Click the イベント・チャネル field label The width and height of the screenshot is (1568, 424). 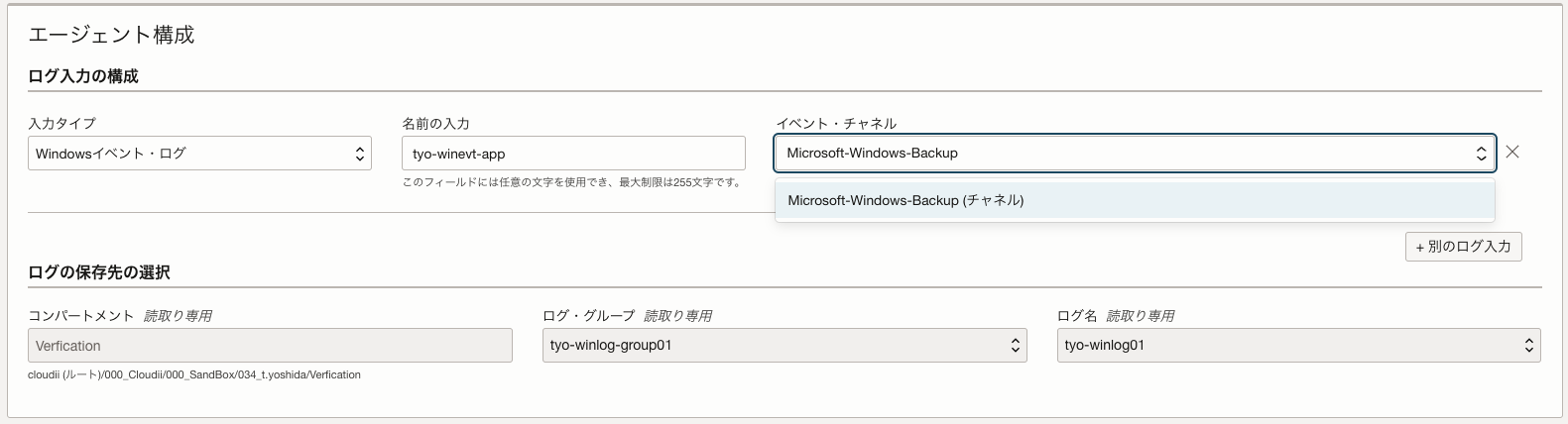pyautogui.click(x=836, y=124)
